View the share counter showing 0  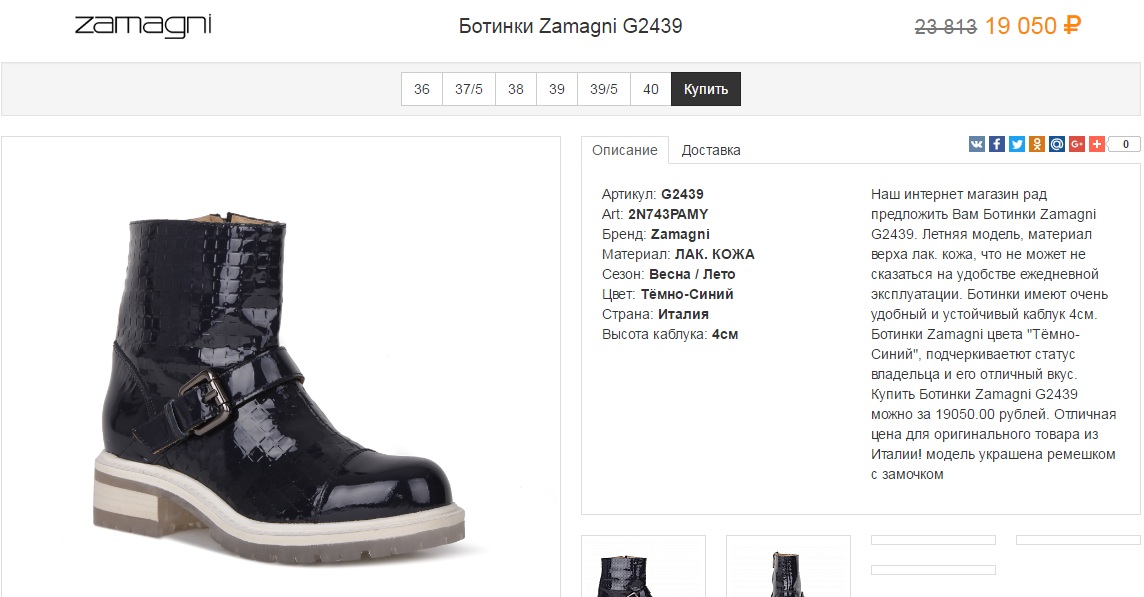(1125, 144)
